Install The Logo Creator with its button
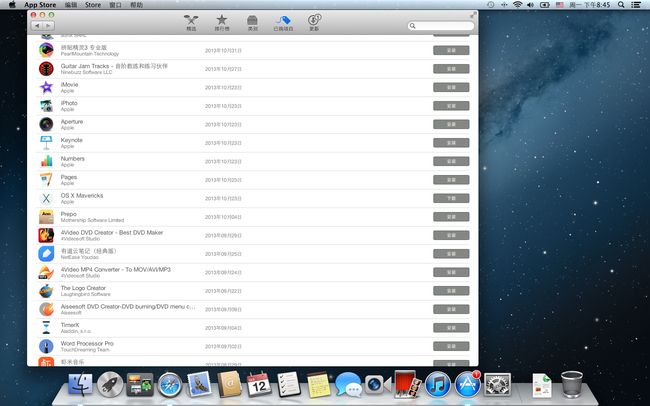The height and width of the screenshot is (406, 650). [x=451, y=291]
